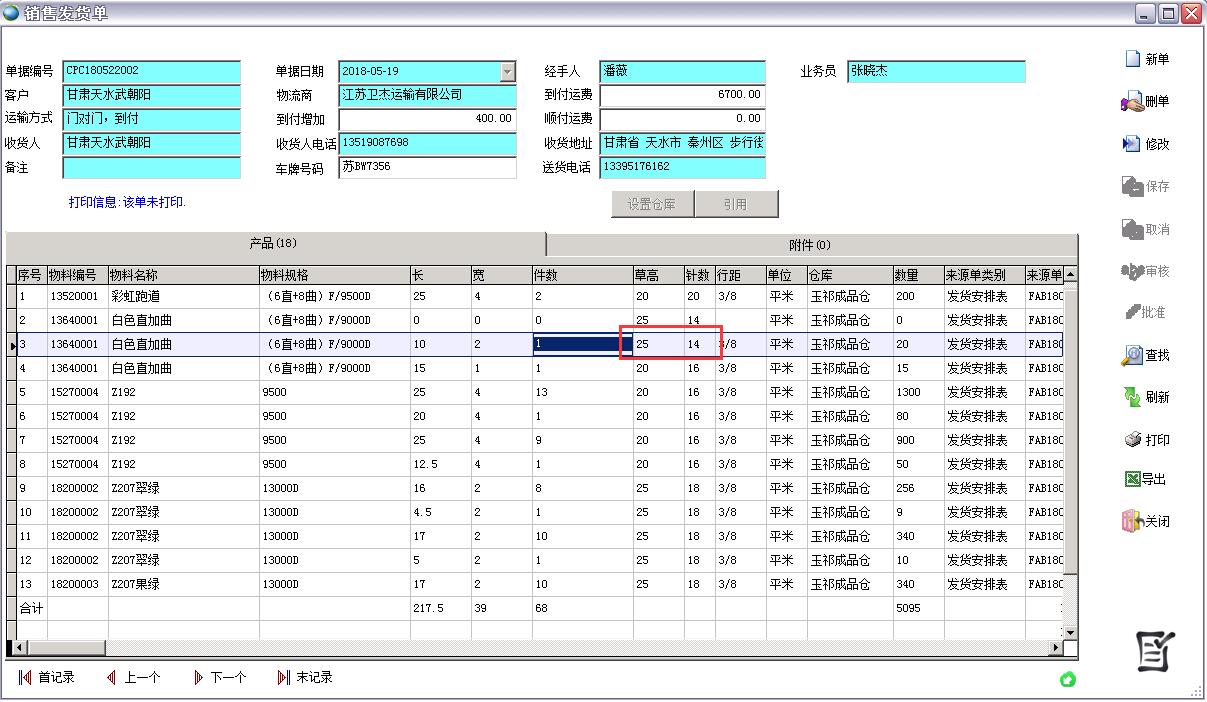This screenshot has height=702, width=1207.
Task: Save changes with the 保存 icon
Action: 1149,186
